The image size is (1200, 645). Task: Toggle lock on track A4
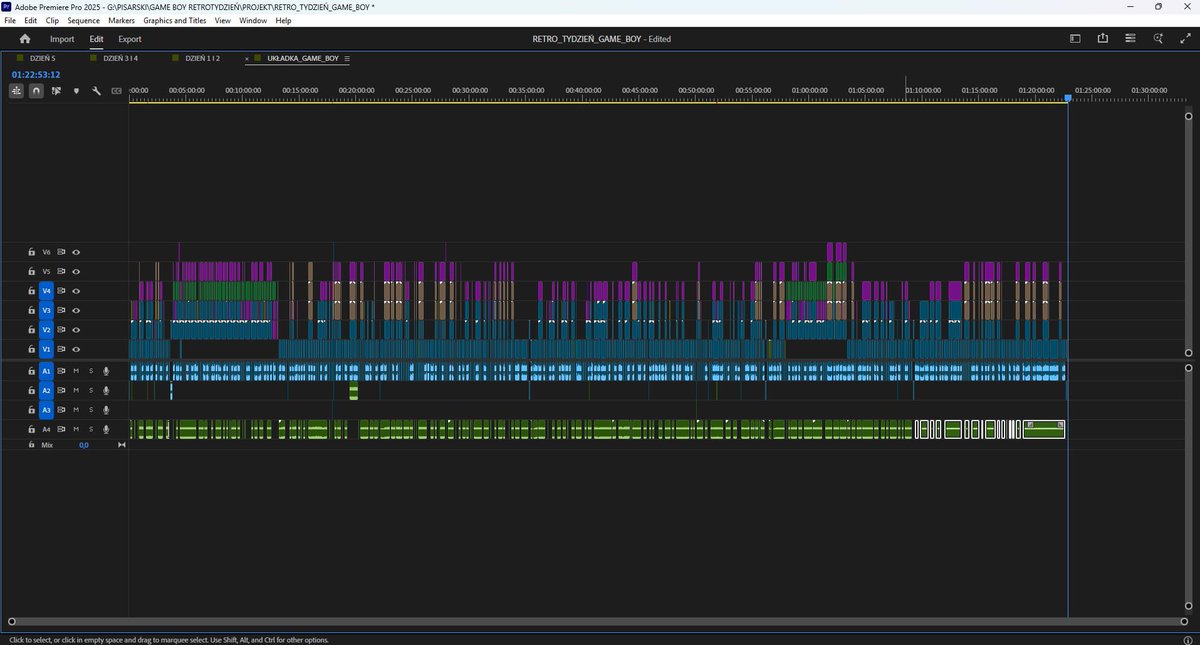tap(31, 429)
